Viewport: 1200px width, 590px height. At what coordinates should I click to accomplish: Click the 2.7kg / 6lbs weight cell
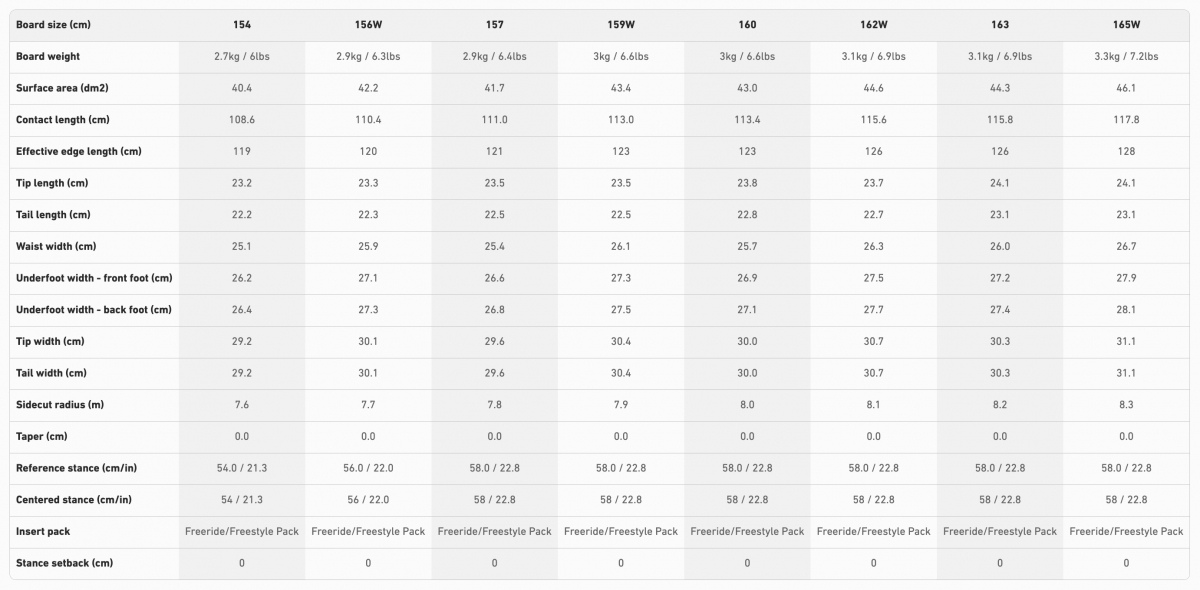point(242,57)
